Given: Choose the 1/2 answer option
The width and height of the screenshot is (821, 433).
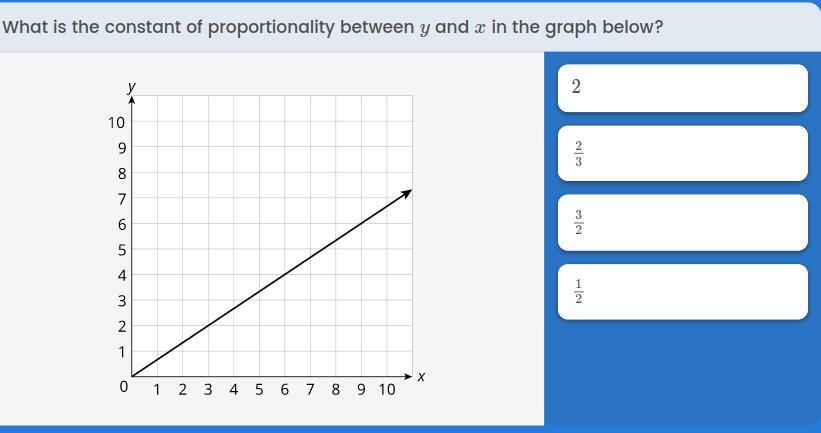Looking at the screenshot, I should 683,292.
